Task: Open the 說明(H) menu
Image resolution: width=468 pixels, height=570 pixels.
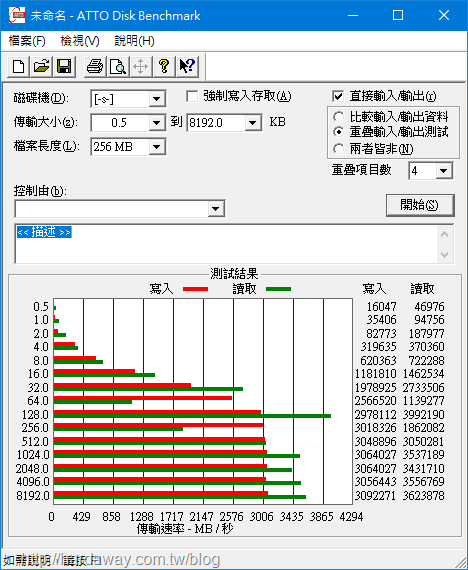Action: coord(134,41)
